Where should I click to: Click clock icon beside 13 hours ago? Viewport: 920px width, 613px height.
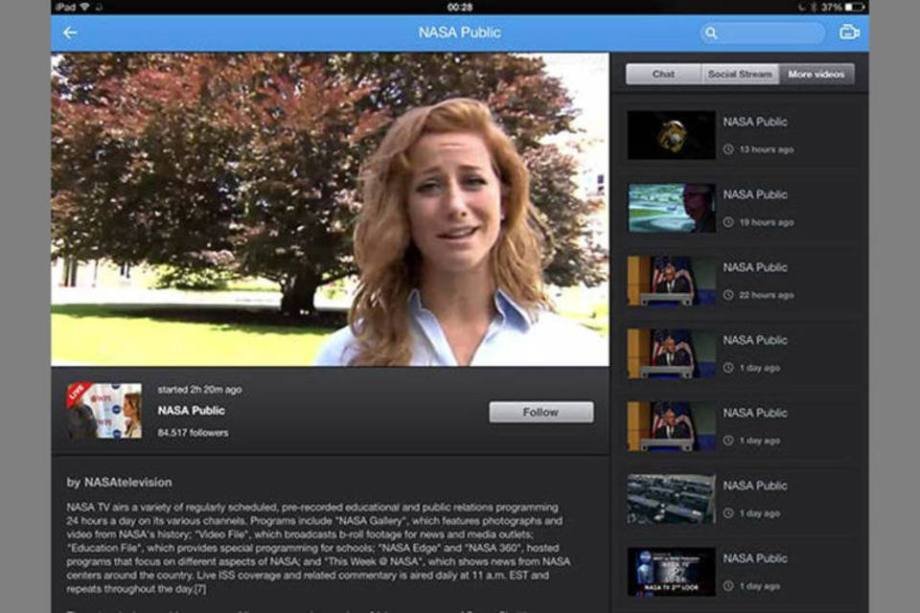pos(729,150)
